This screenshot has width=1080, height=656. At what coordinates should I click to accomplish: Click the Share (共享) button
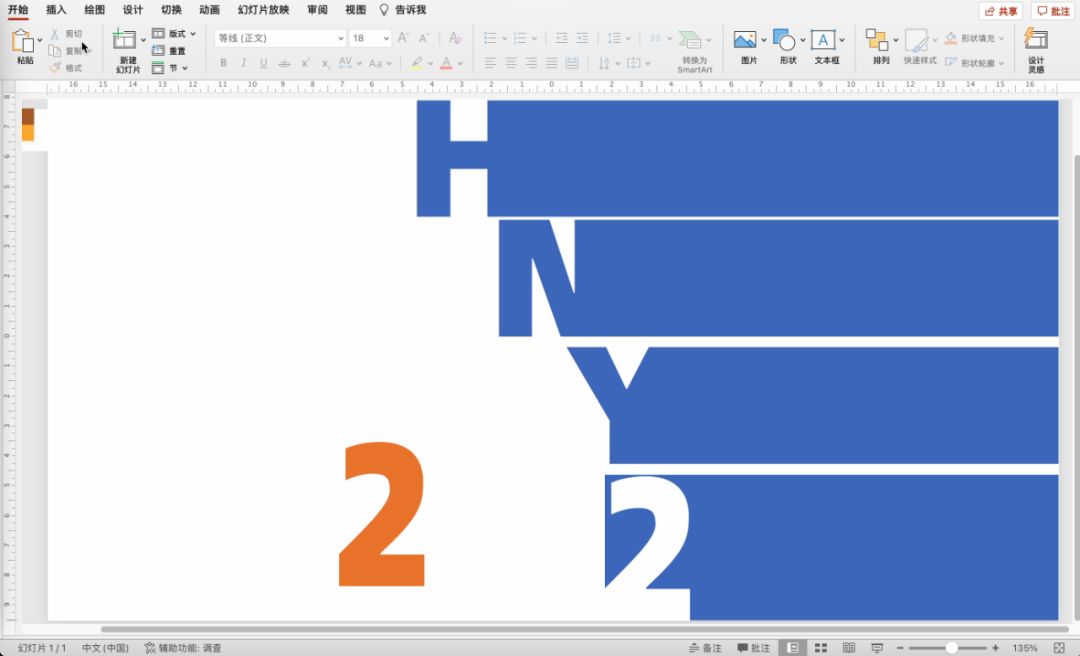[x=1000, y=11]
